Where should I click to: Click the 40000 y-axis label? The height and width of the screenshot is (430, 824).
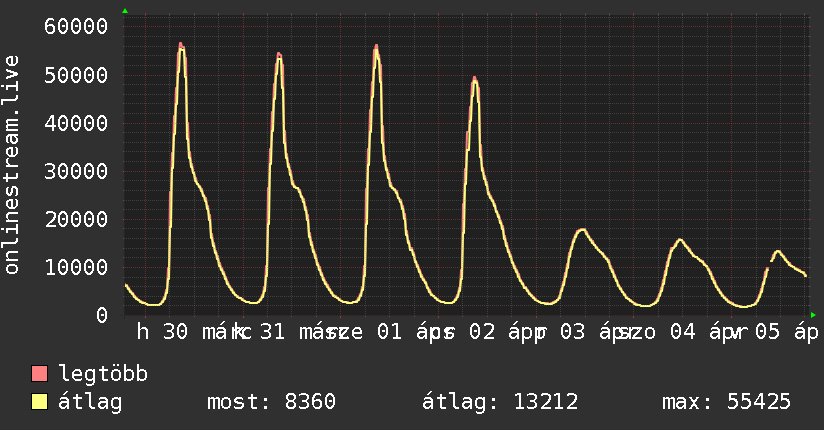tap(76, 124)
